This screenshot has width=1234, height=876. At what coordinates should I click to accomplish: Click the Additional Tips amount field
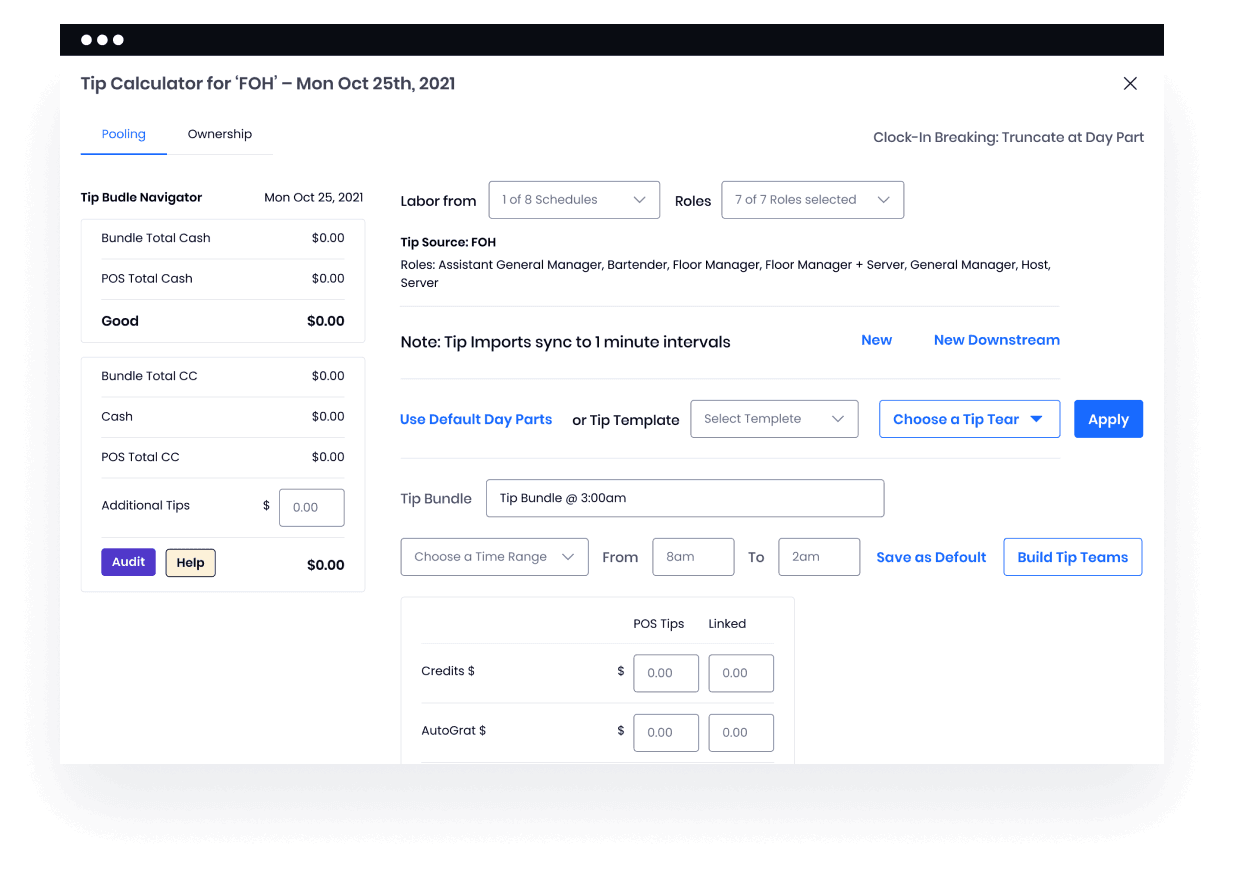pos(311,507)
